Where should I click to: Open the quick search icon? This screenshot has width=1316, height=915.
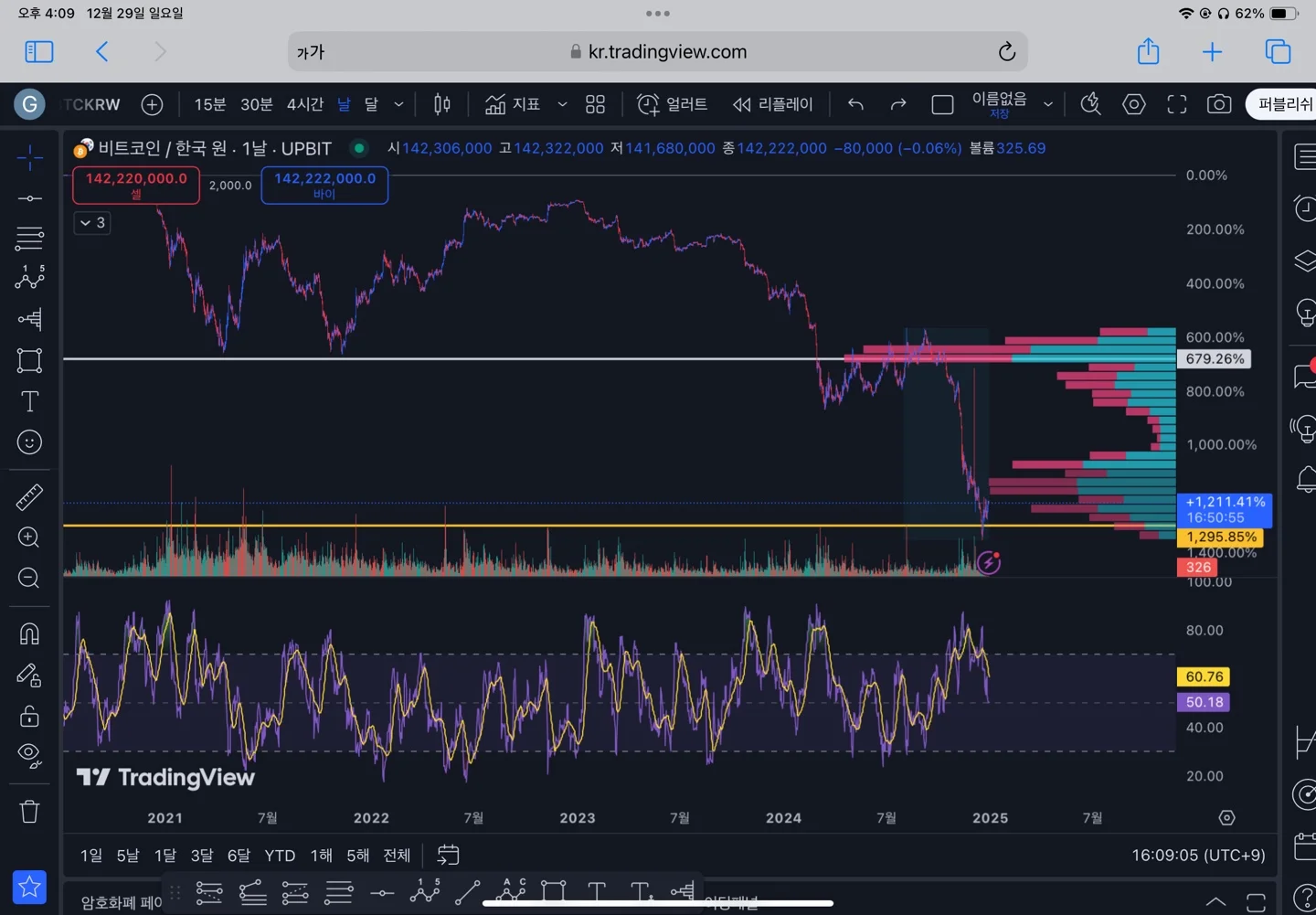(1090, 104)
